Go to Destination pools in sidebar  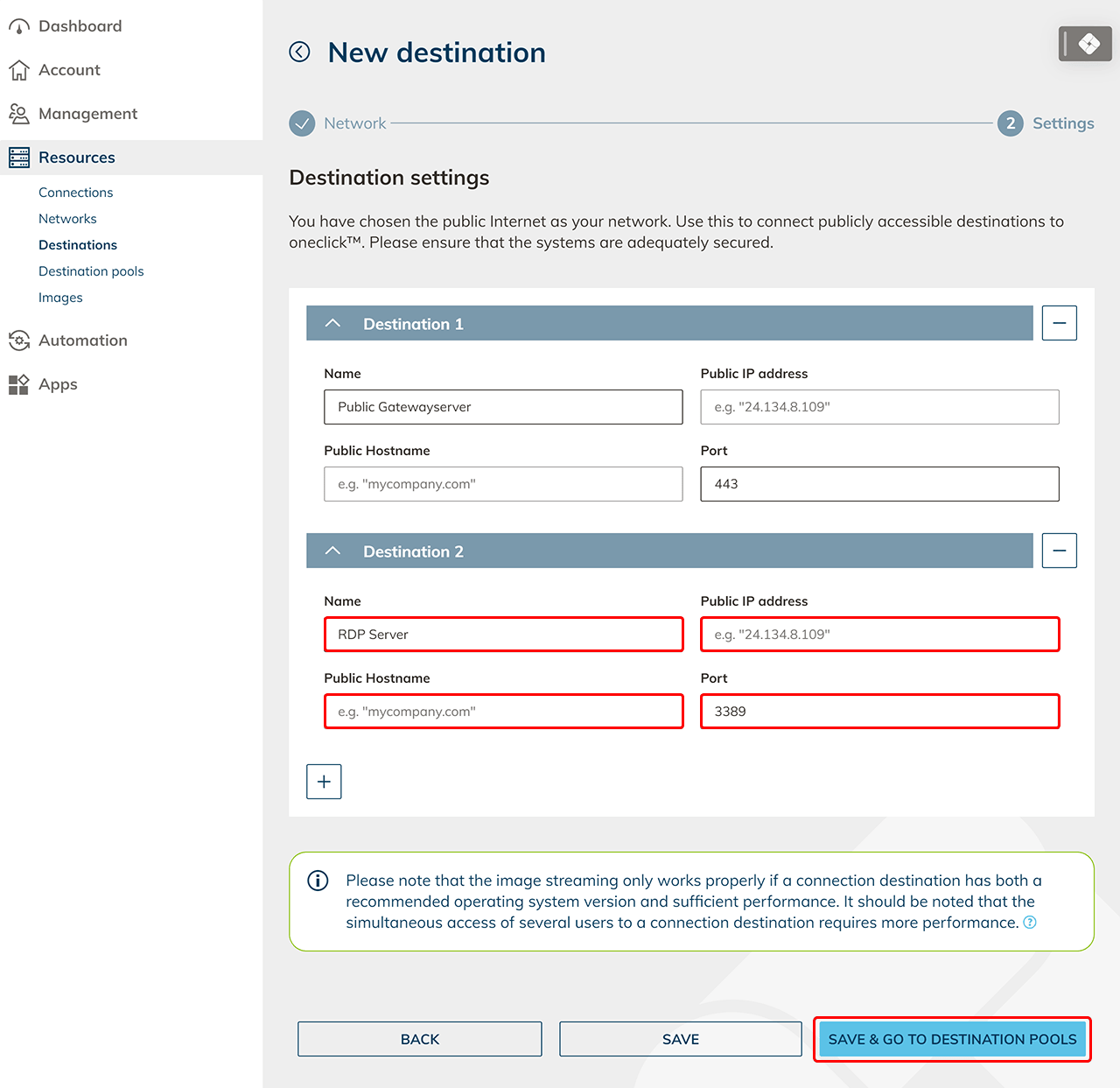pos(91,271)
